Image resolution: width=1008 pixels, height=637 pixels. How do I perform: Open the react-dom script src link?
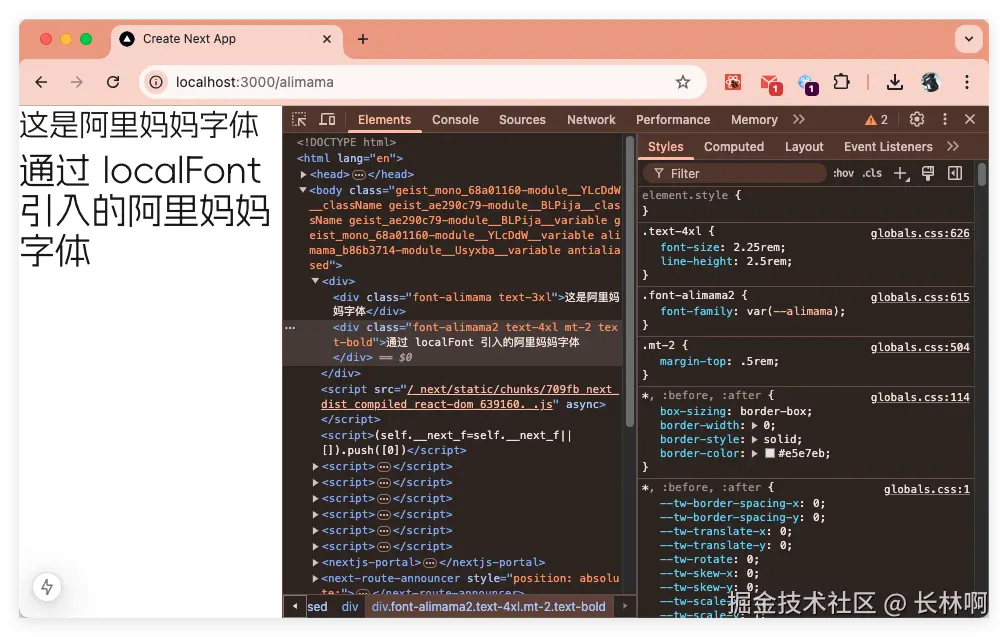coord(469,397)
